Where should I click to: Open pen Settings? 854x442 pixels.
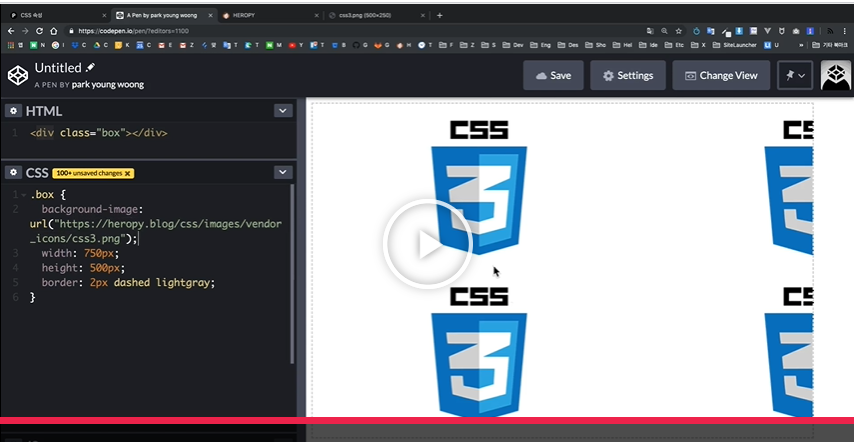click(628, 76)
